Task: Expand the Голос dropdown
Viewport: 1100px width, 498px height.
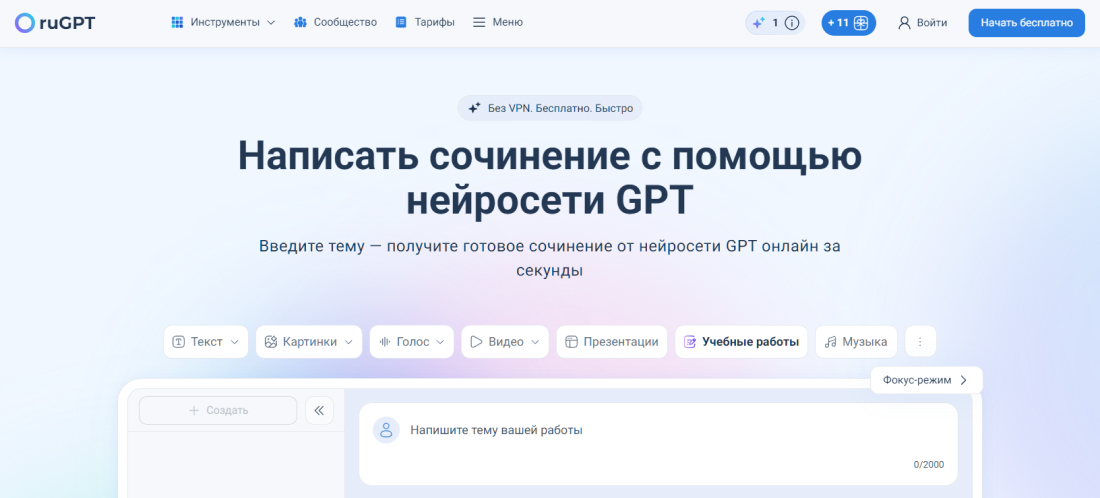Action: (x=411, y=342)
